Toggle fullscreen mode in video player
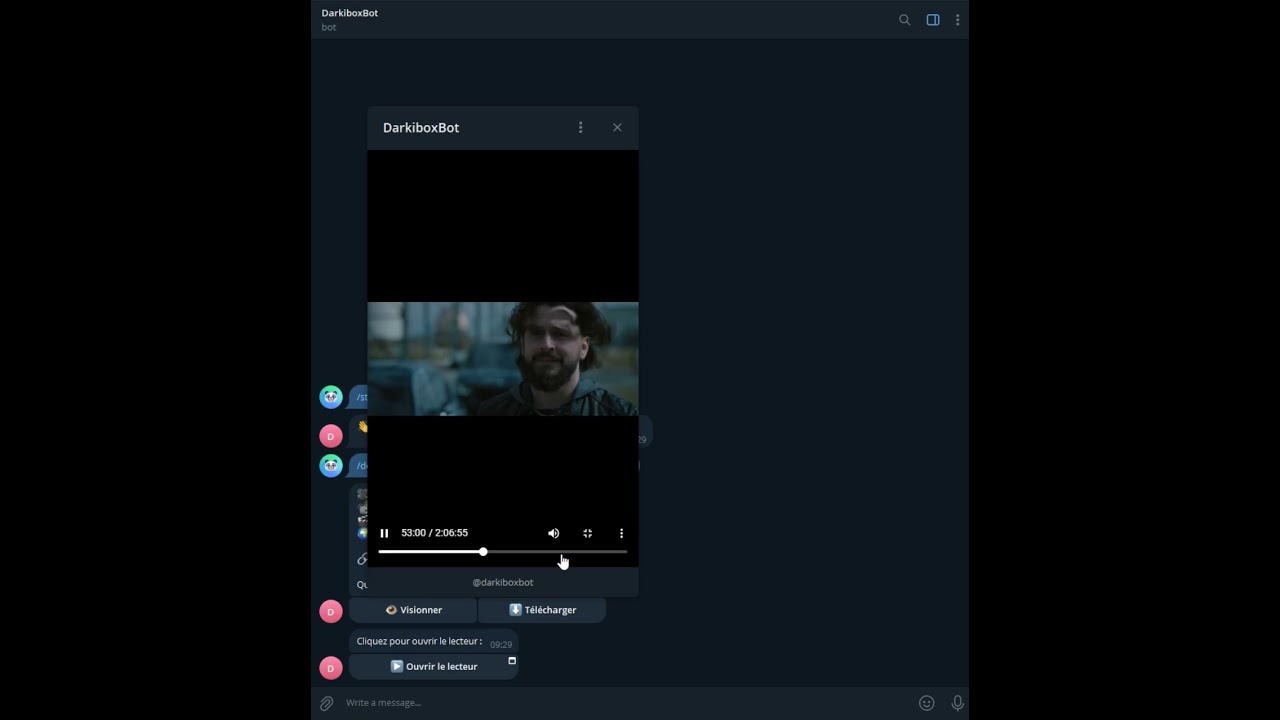Viewport: 1280px width, 720px height. click(x=587, y=533)
